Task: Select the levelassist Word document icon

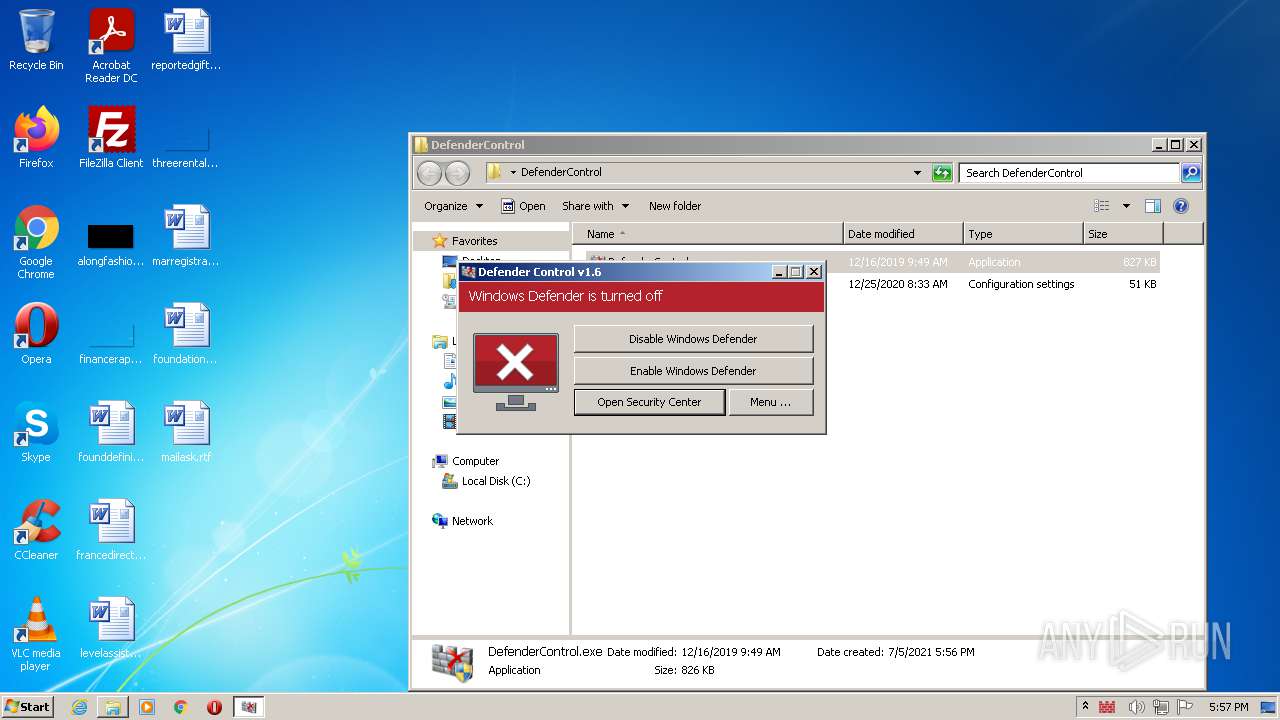Action: (x=111, y=627)
